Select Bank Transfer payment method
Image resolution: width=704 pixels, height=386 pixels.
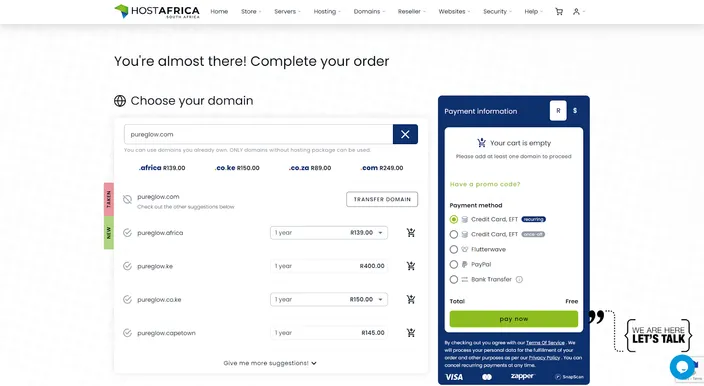tap(453, 280)
